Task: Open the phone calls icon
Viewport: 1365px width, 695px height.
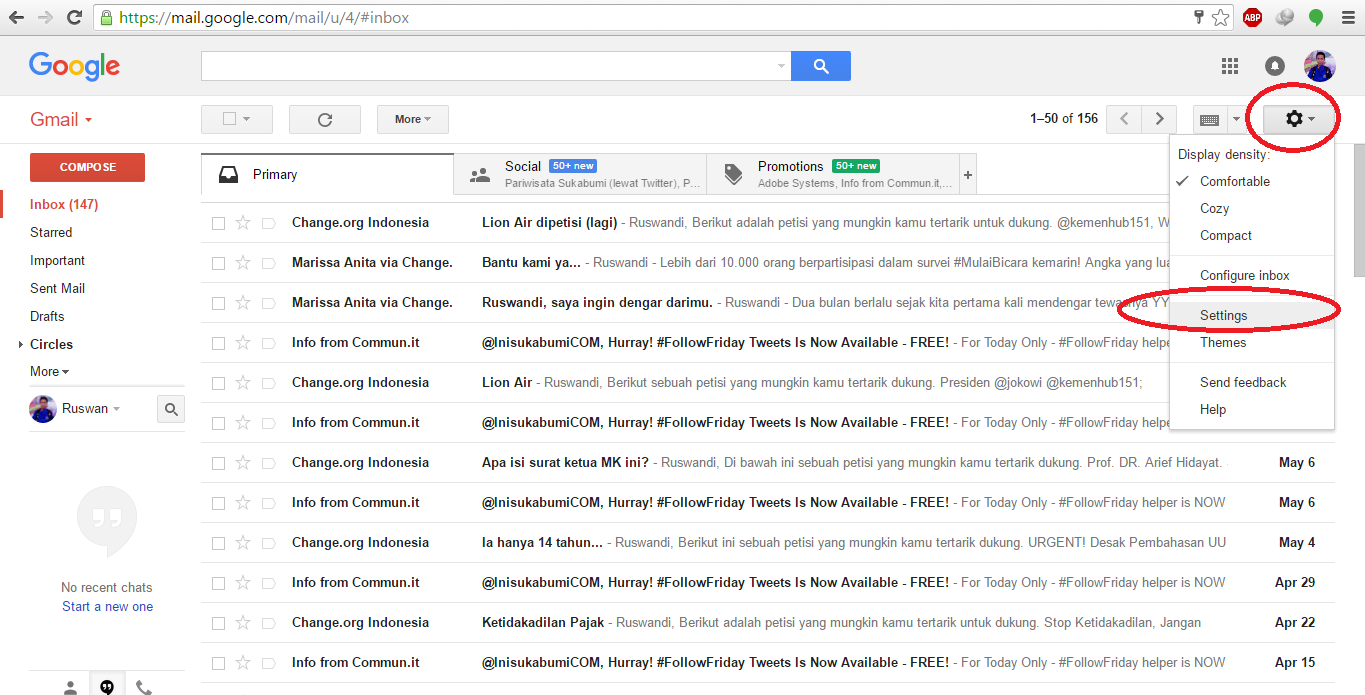Action: pos(144,686)
